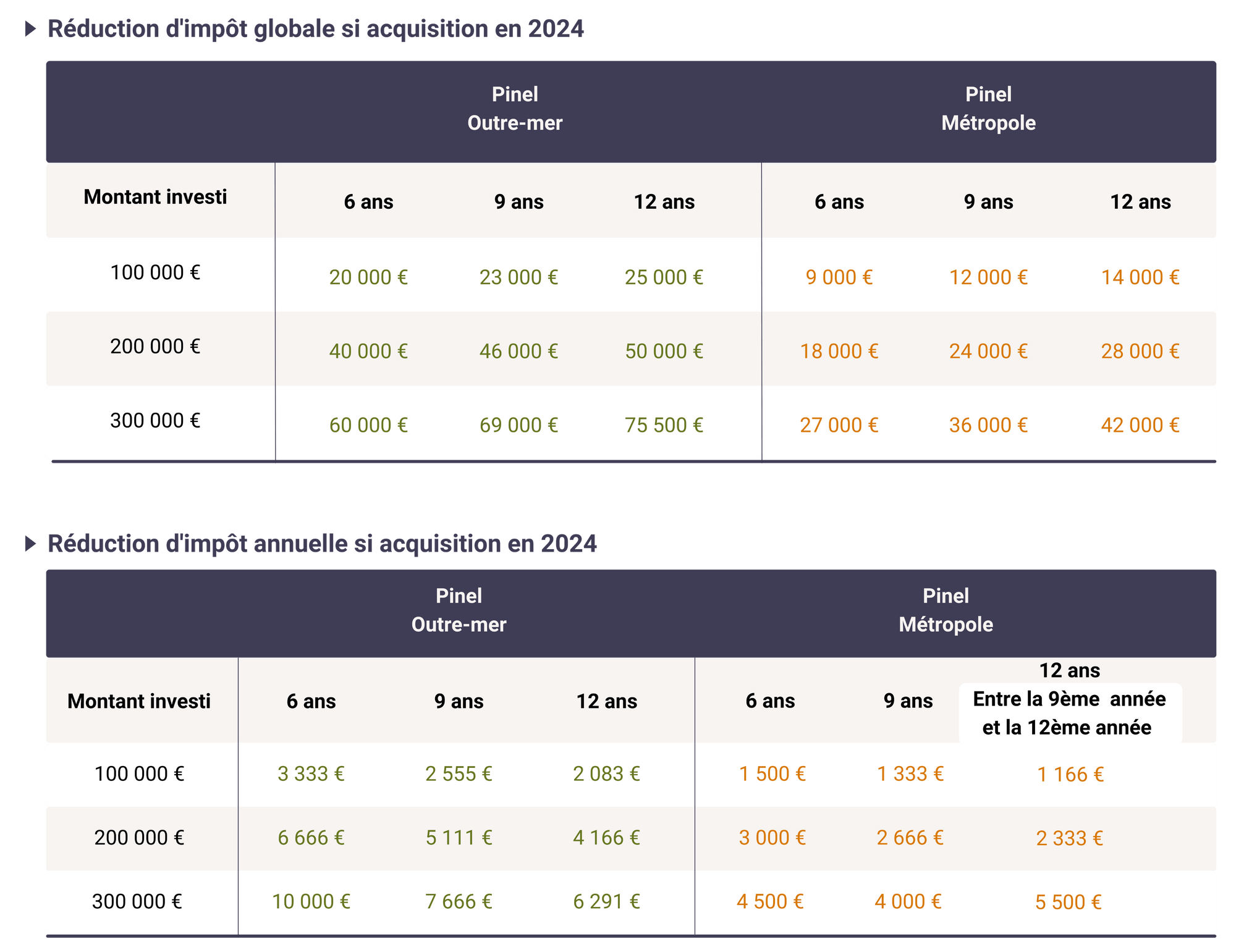Select the Entre la 9ème année header box
Viewport: 1236px width, 952px height.
pos(1069,713)
